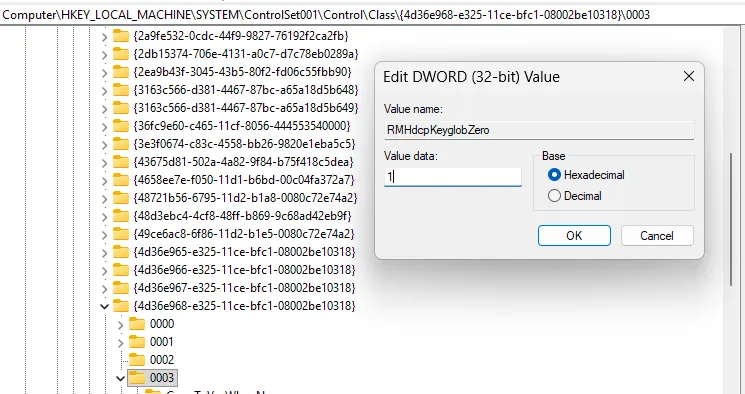Click folder icon of {4d36e965-e325-11ce-bfc1-08002be10318}

tap(121, 252)
